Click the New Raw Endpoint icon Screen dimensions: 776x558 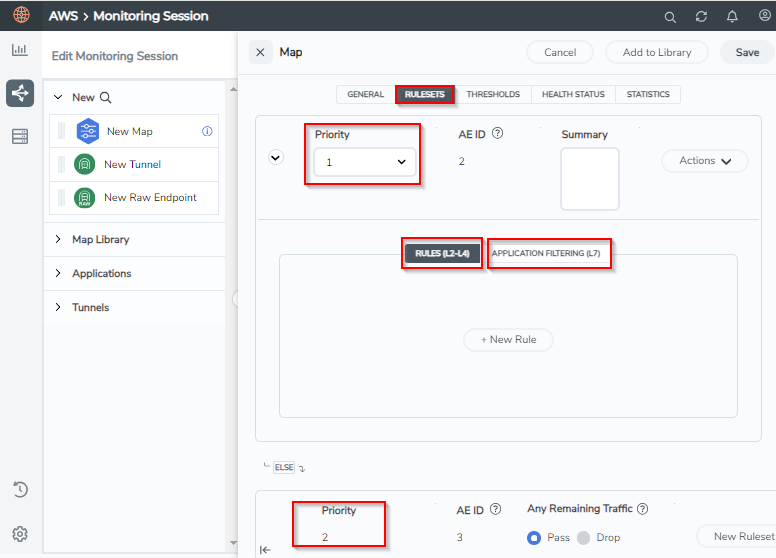85,197
